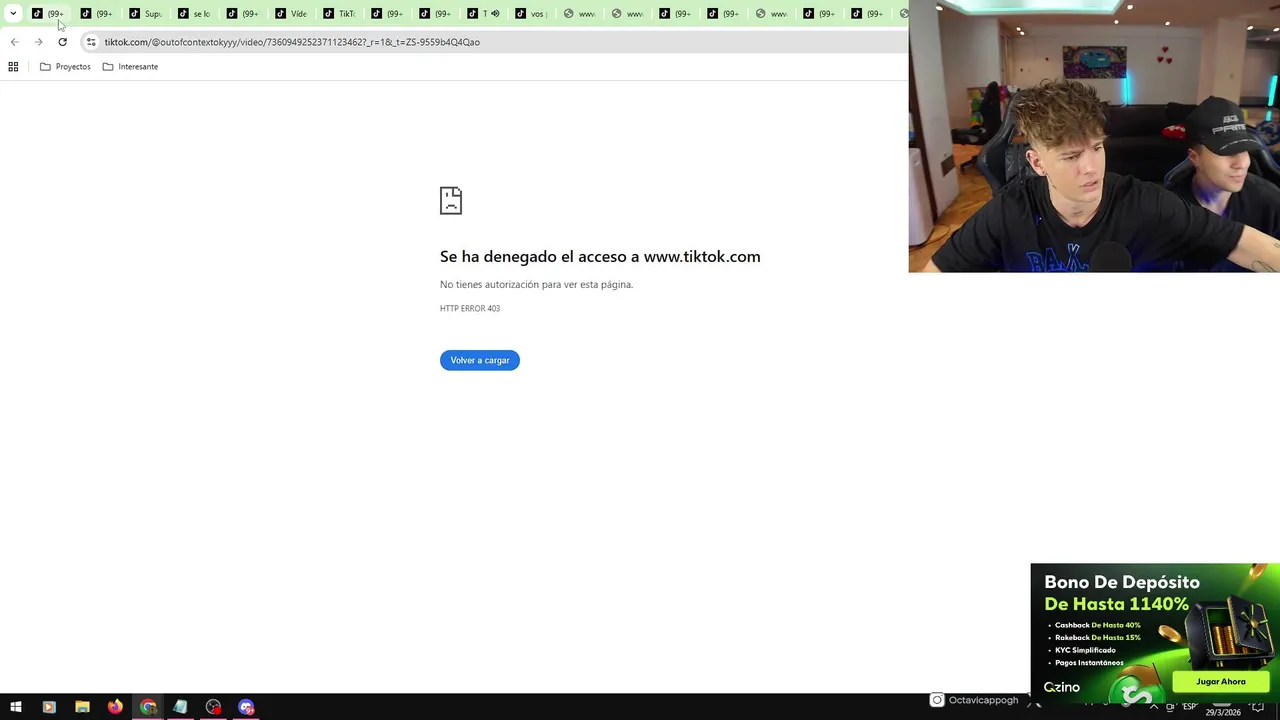Open the media player taskbar icon
Viewport: 1280px width, 720px height.
(49, 707)
